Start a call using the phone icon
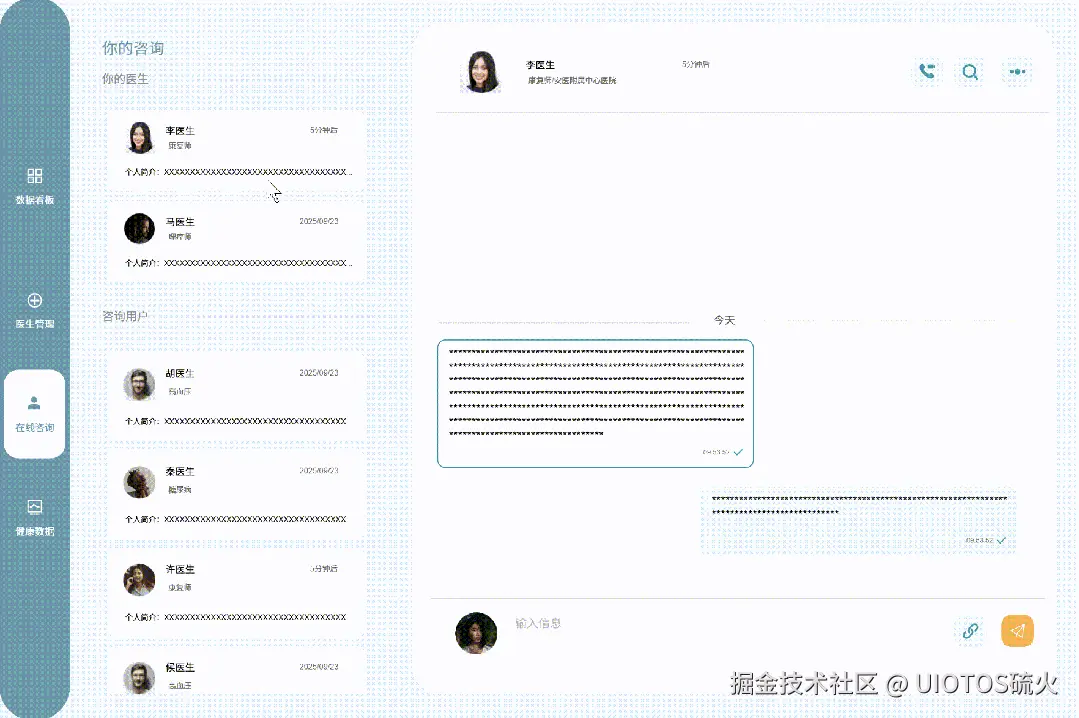The width and height of the screenshot is (1079, 718). coord(925,71)
